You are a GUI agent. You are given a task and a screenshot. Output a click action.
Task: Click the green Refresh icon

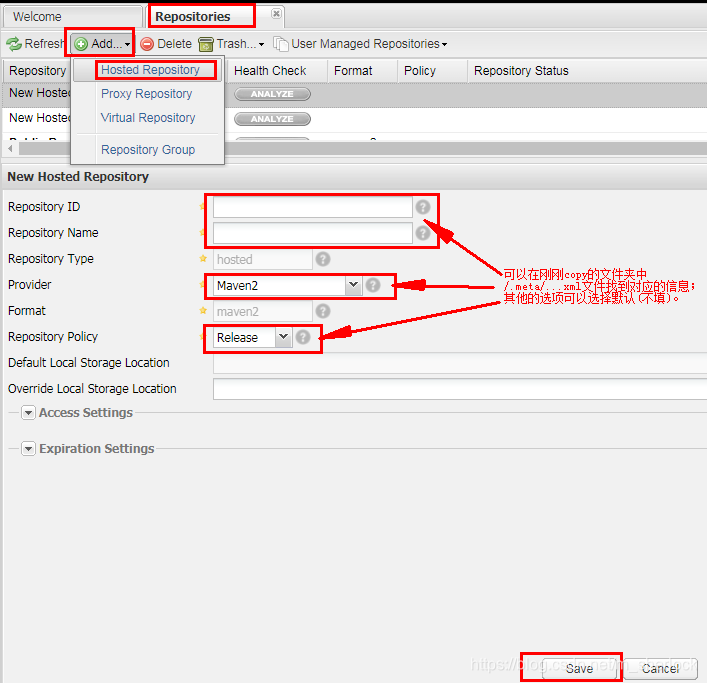[14, 44]
